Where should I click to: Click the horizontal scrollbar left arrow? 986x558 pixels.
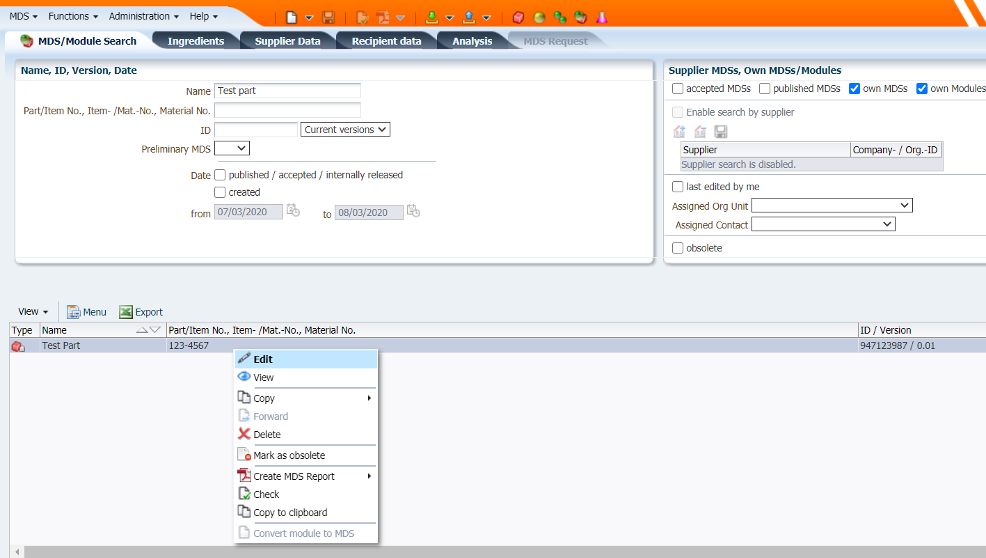click(17, 552)
